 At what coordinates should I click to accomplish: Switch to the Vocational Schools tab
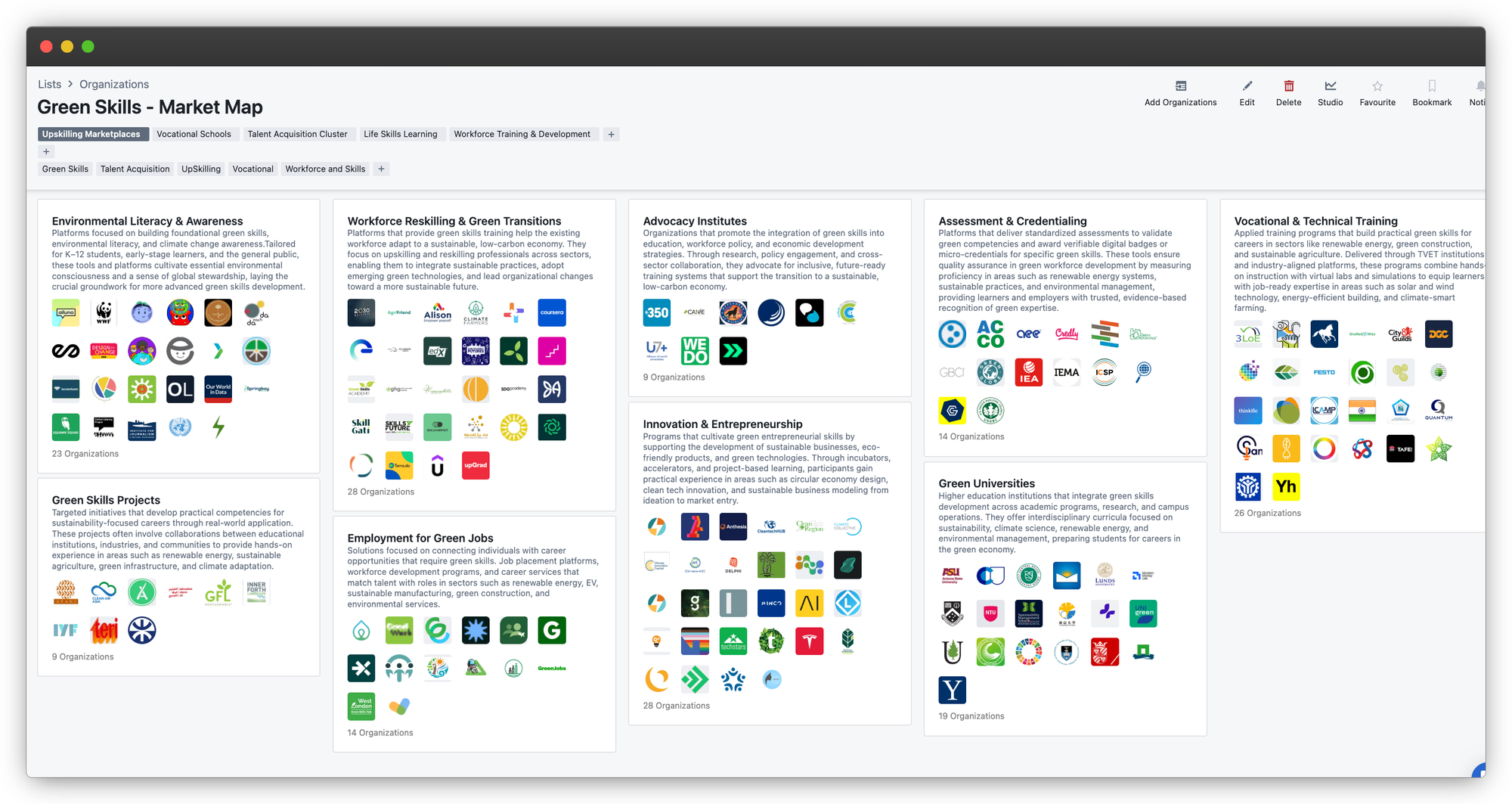tap(194, 134)
